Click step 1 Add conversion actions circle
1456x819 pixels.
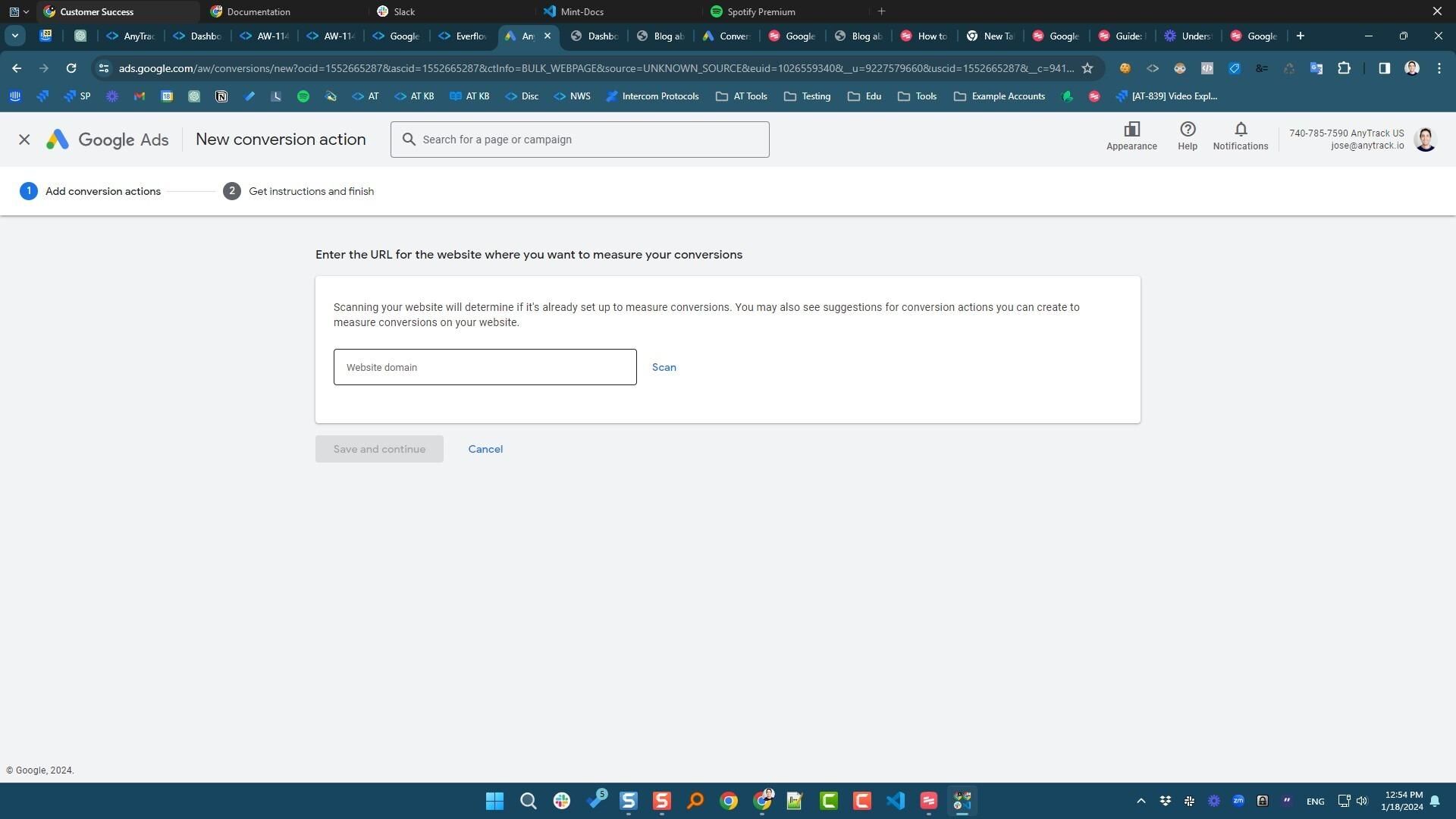(x=29, y=191)
